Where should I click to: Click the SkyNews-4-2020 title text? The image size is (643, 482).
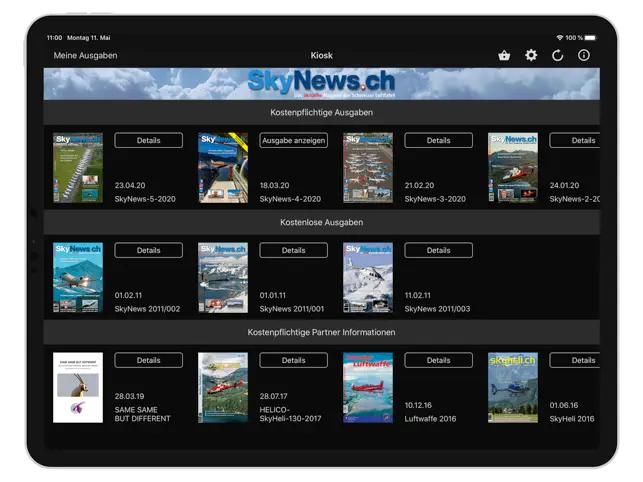pos(290,199)
